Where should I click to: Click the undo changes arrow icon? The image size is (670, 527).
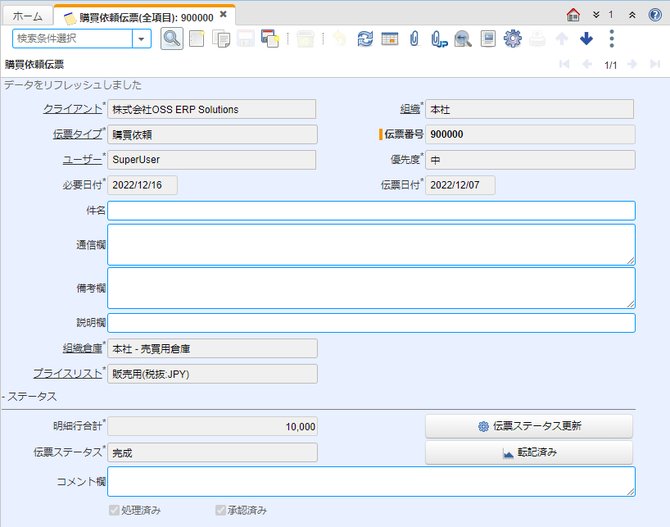(340, 39)
